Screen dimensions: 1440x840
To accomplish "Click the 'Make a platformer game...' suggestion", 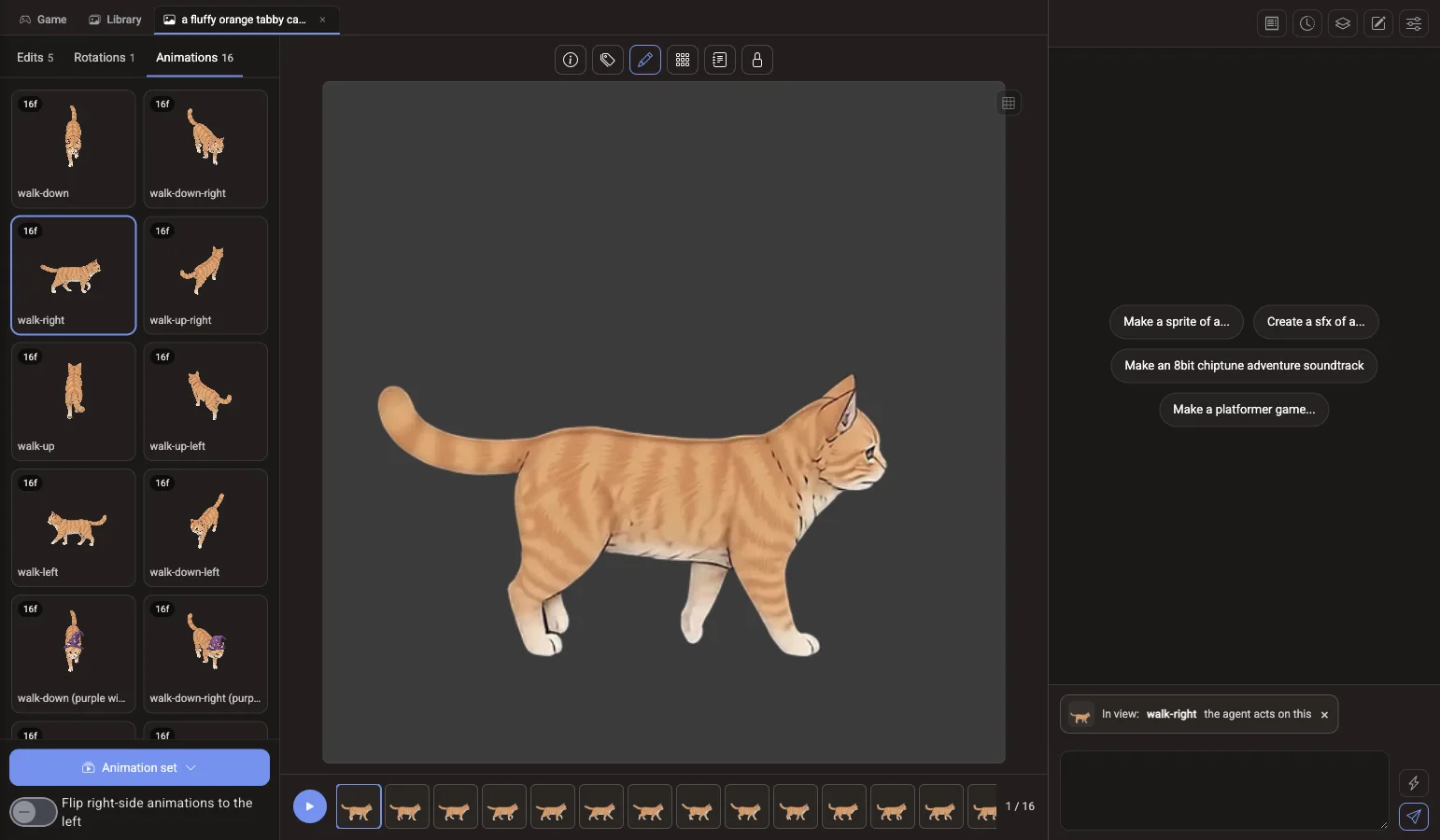I will tap(1244, 410).
